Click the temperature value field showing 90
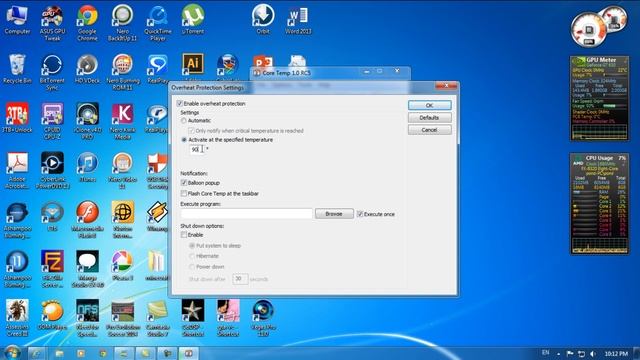640x360 pixels. point(196,149)
